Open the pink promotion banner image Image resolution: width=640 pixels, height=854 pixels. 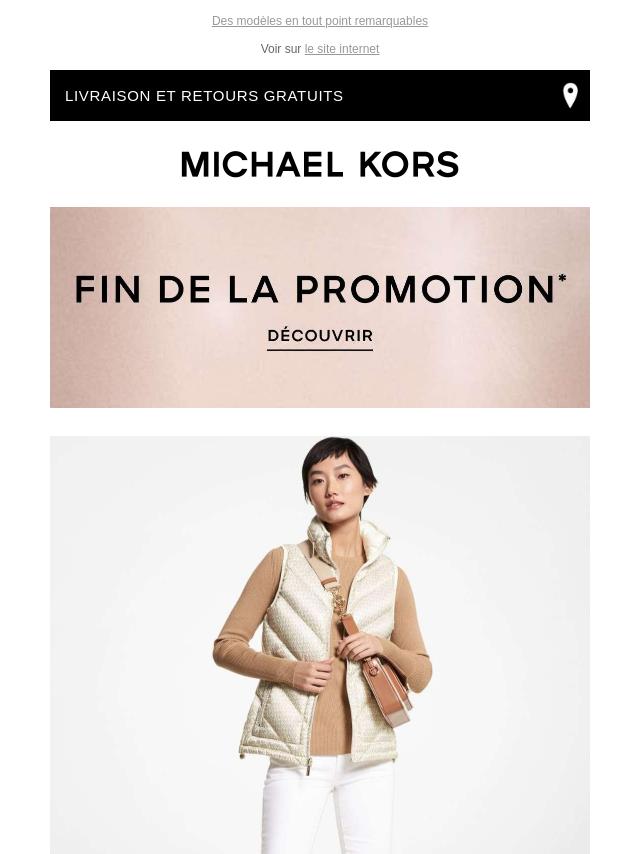pos(320,307)
